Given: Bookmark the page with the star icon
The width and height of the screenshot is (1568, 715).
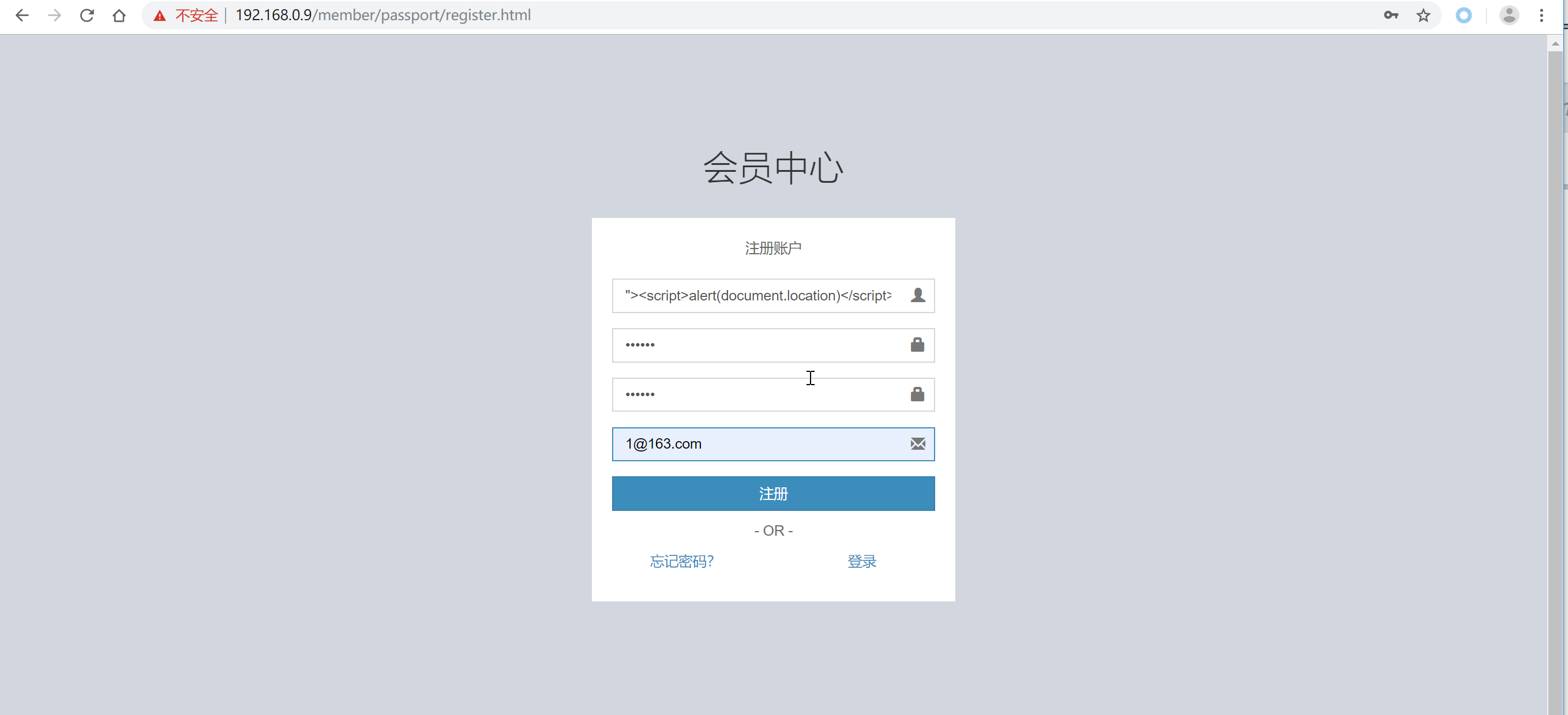Looking at the screenshot, I should pos(1423,15).
